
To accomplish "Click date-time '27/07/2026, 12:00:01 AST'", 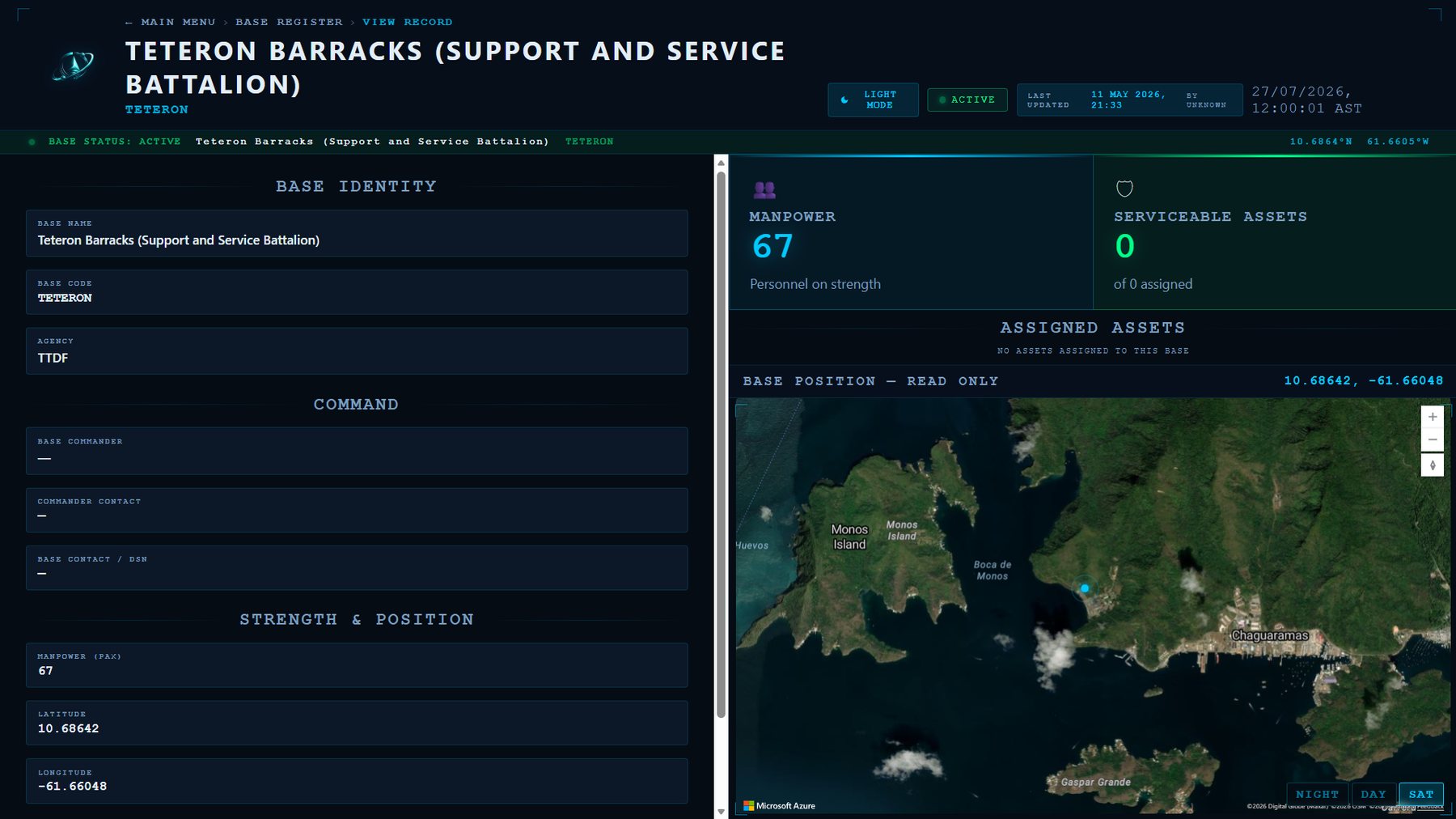I will click(x=1306, y=100).
